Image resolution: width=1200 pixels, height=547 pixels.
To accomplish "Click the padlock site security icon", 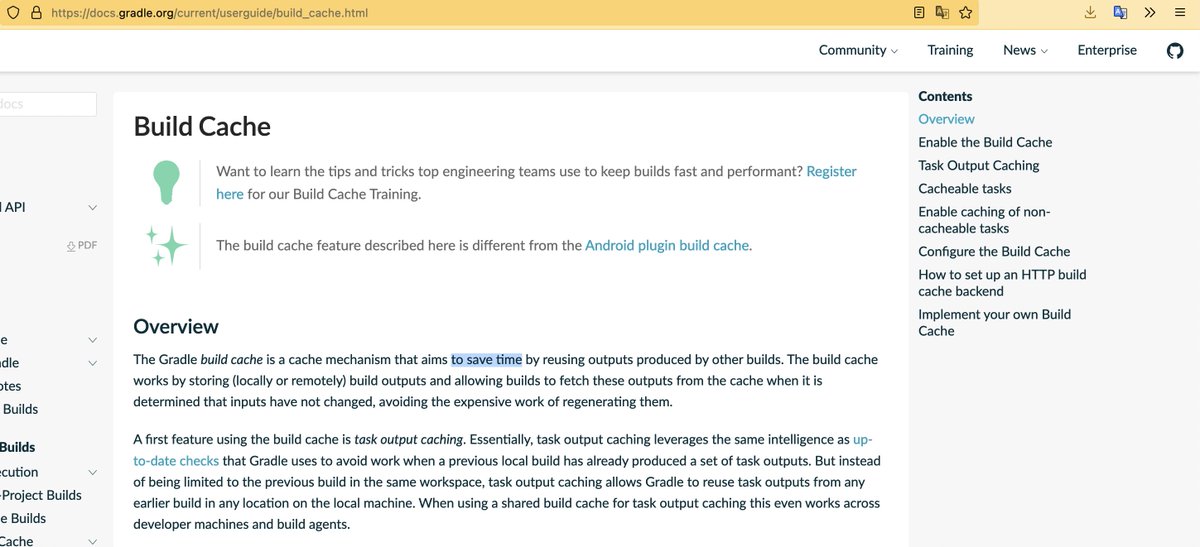I will click(36, 13).
